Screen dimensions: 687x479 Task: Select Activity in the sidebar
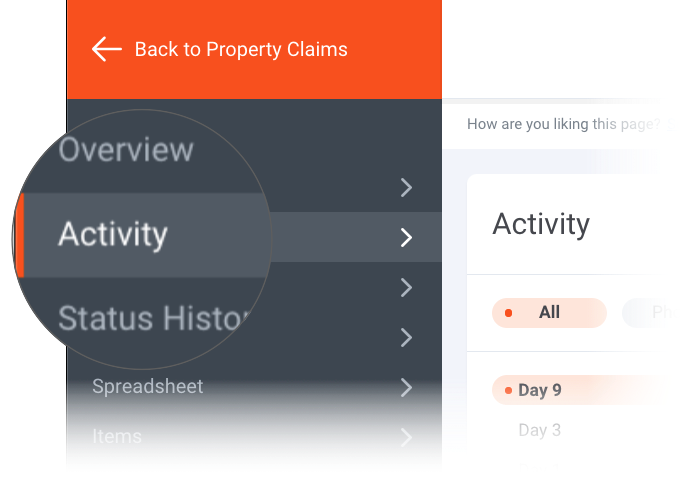(x=113, y=235)
